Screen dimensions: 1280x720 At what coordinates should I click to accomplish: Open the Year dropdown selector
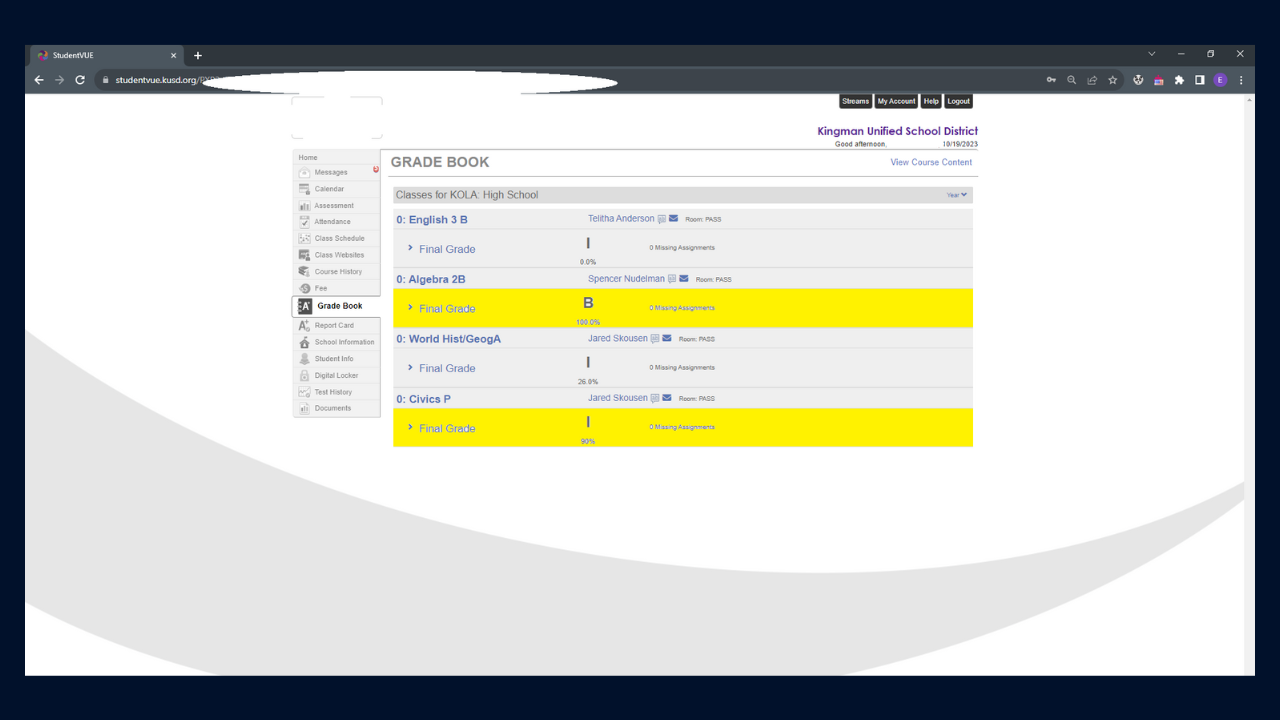coord(957,195)
